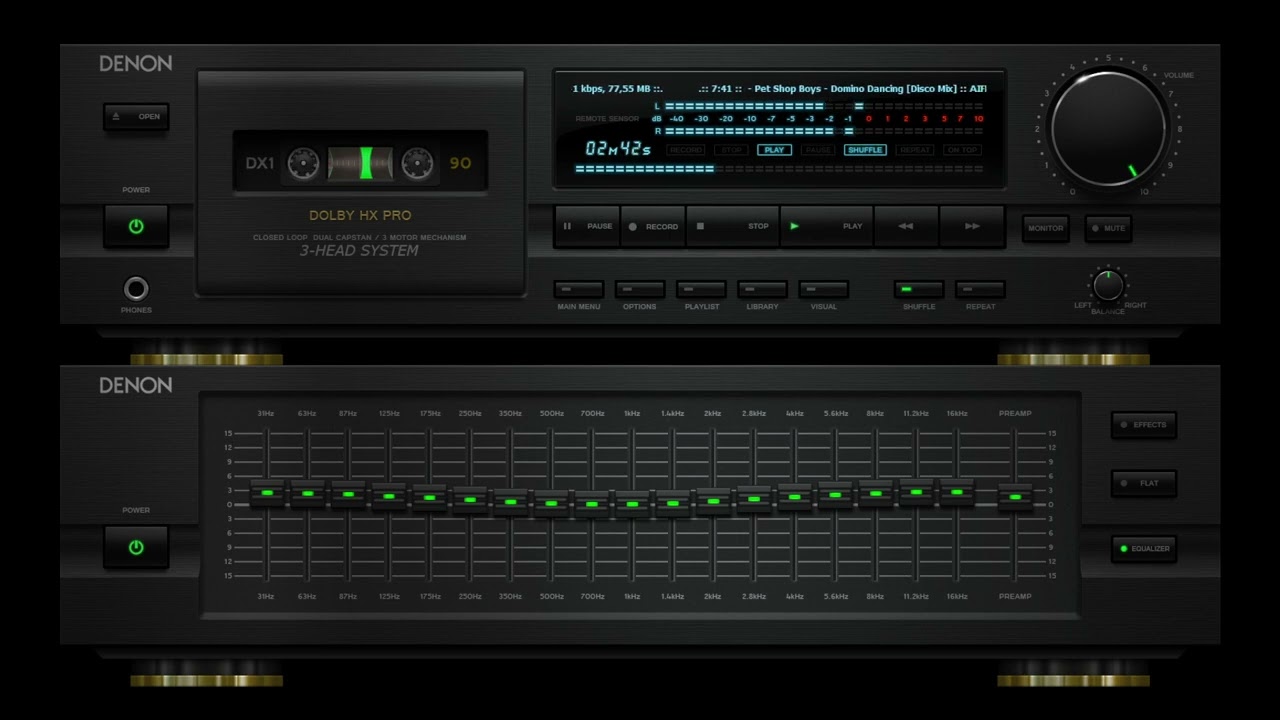Click the 175Hz equalizer slider handle

(430, 497)
